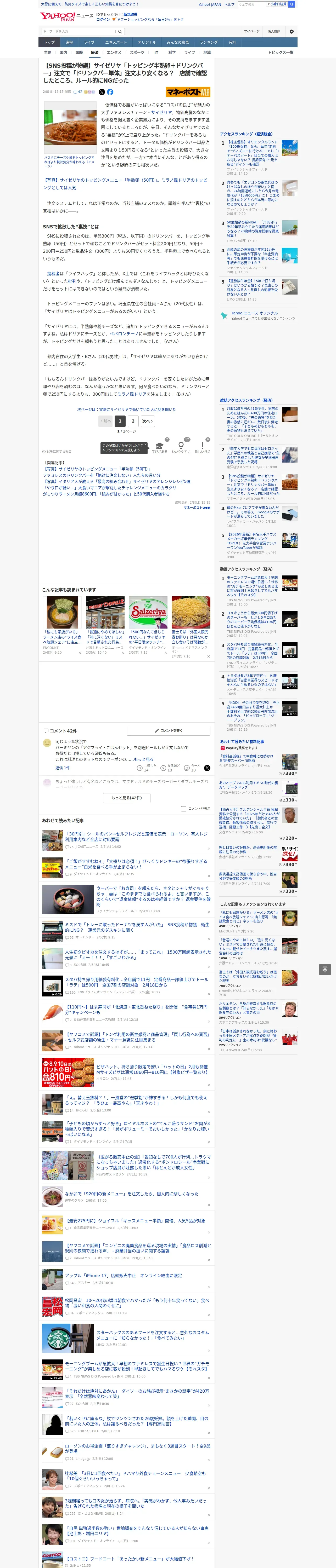Open settings gear icon in header

click(292, 31)
